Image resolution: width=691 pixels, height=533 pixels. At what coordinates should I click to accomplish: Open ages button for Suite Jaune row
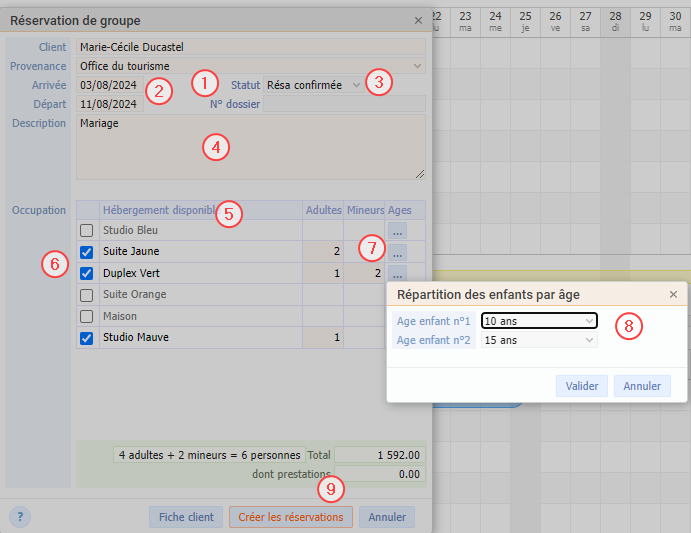(398, 252)
